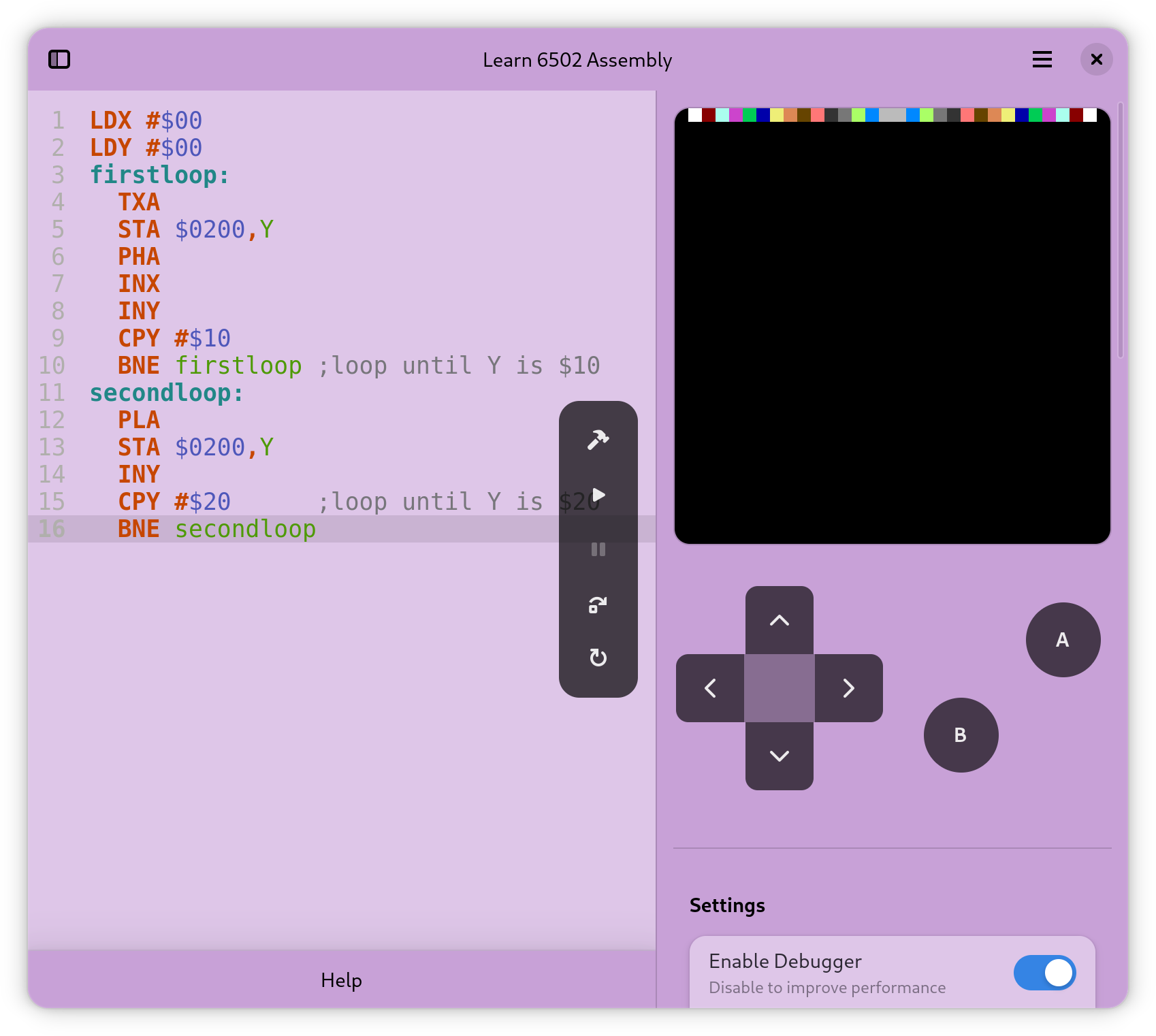Click the black emulator display screen
Viewport: 1156px width, 1036px height.
(892, 326)
